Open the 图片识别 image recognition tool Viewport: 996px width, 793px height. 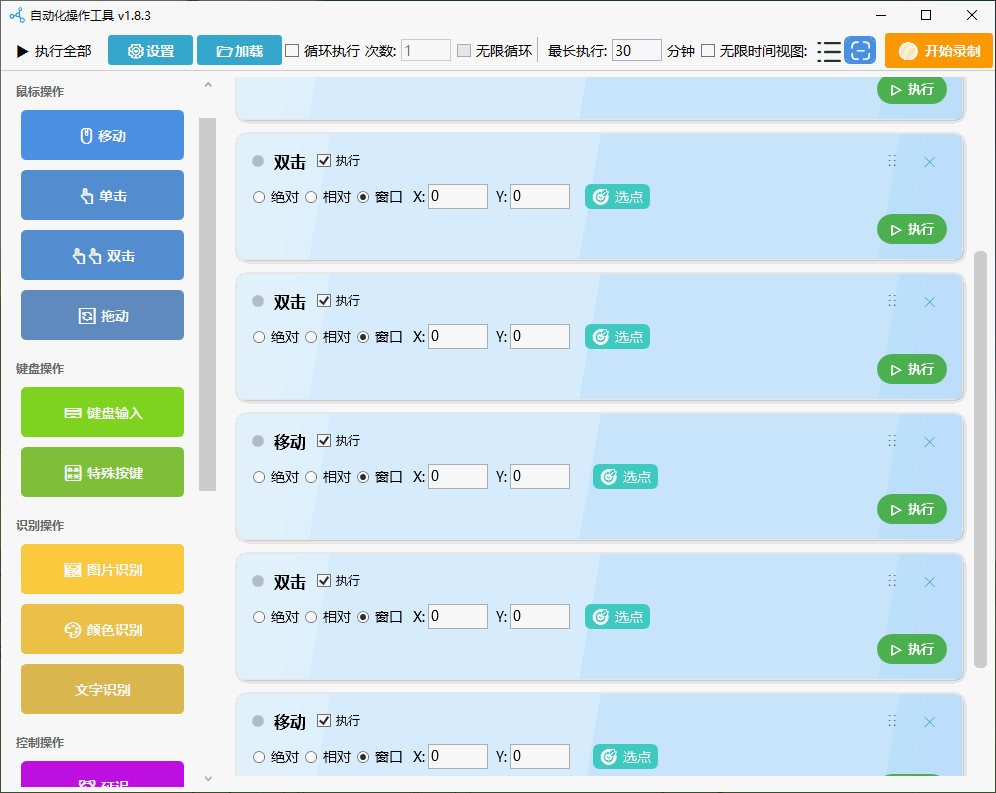[x=101, y=569]
